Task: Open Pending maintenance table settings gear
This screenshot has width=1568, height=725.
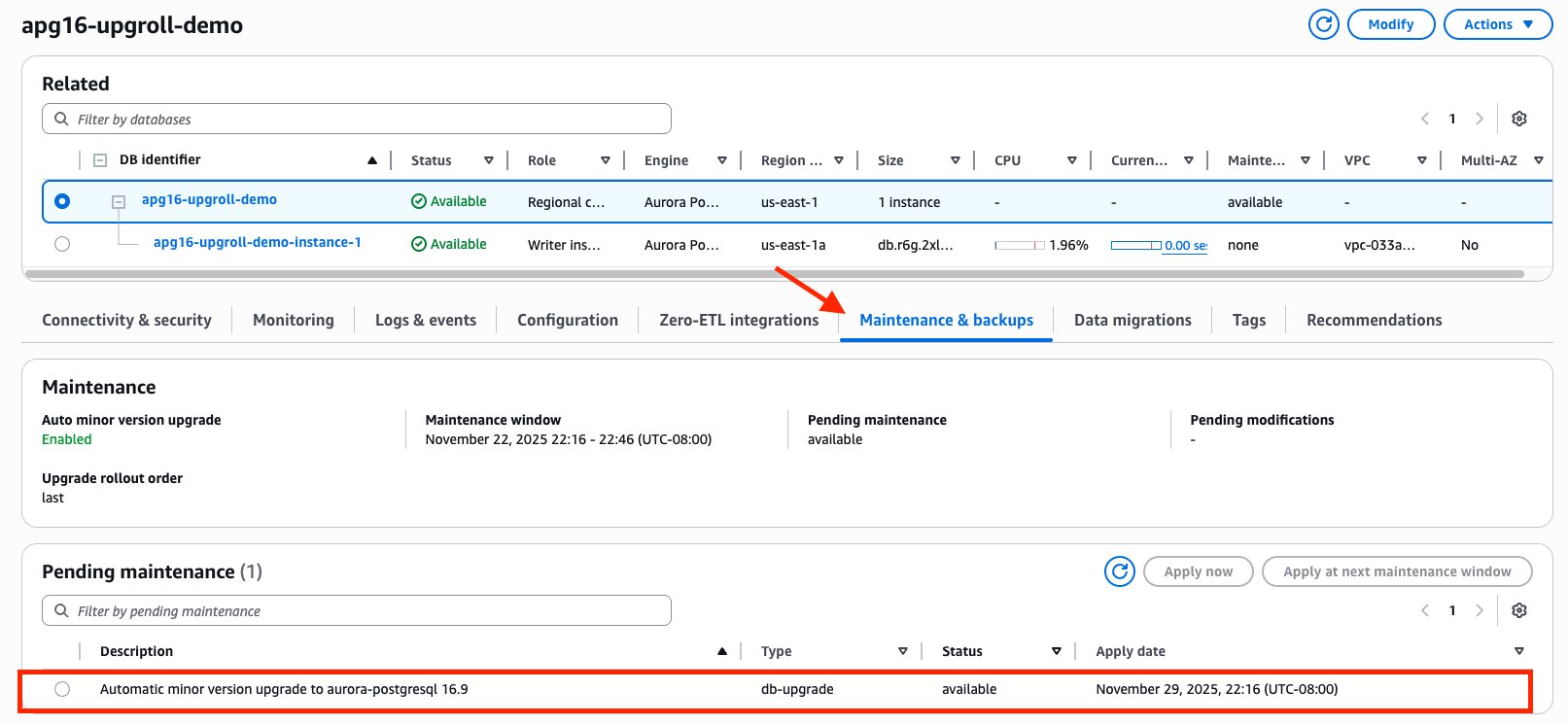Action: [1518, 610]
